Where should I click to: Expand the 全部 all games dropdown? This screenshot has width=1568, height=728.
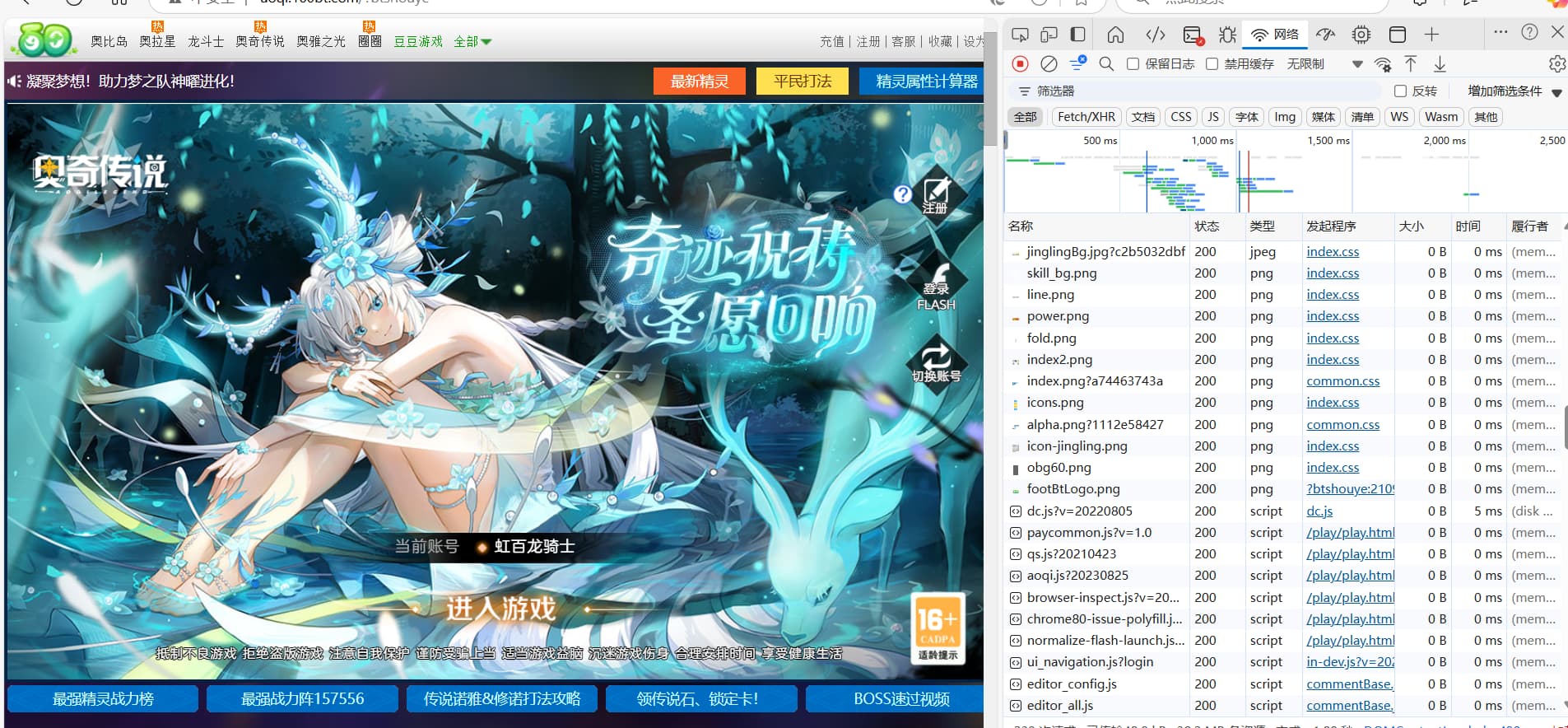point(472,41)
